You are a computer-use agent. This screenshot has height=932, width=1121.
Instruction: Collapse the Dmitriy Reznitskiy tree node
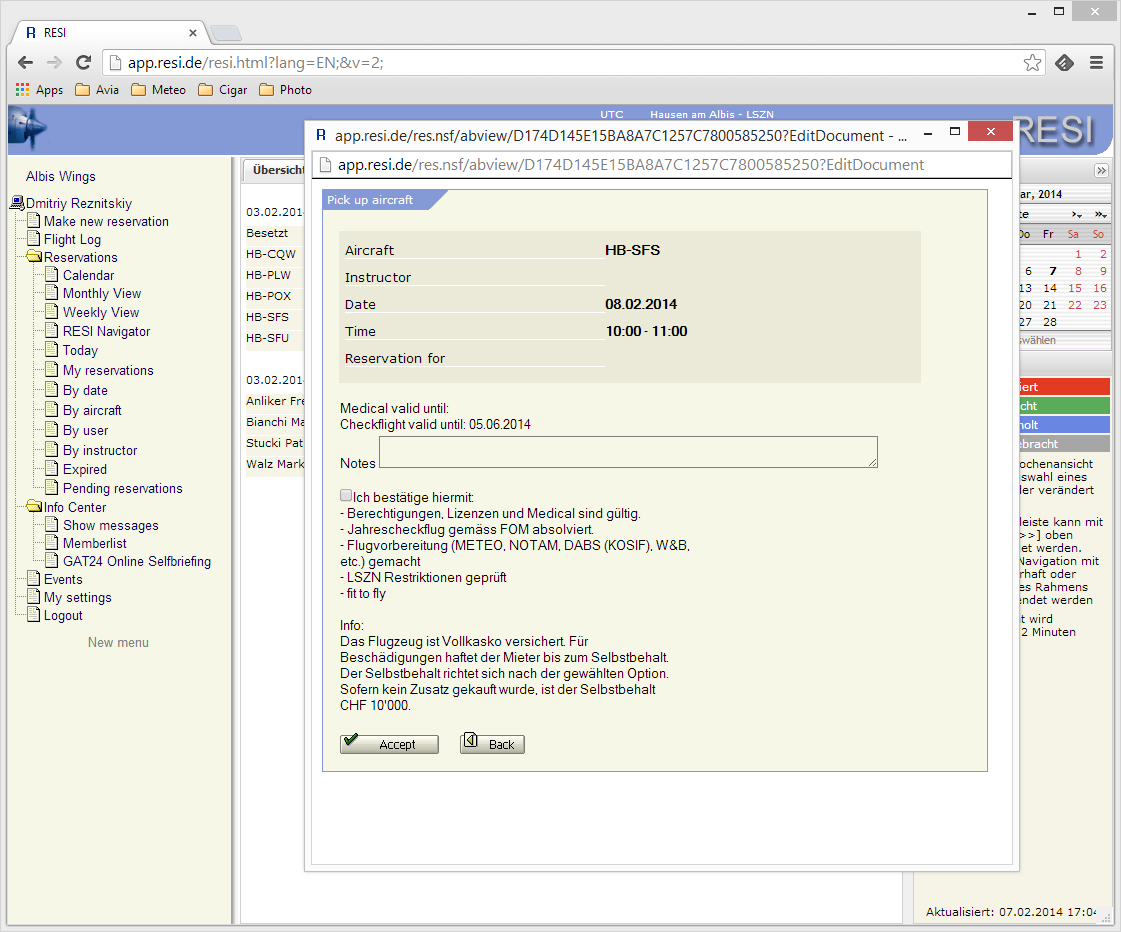(17, 203)
